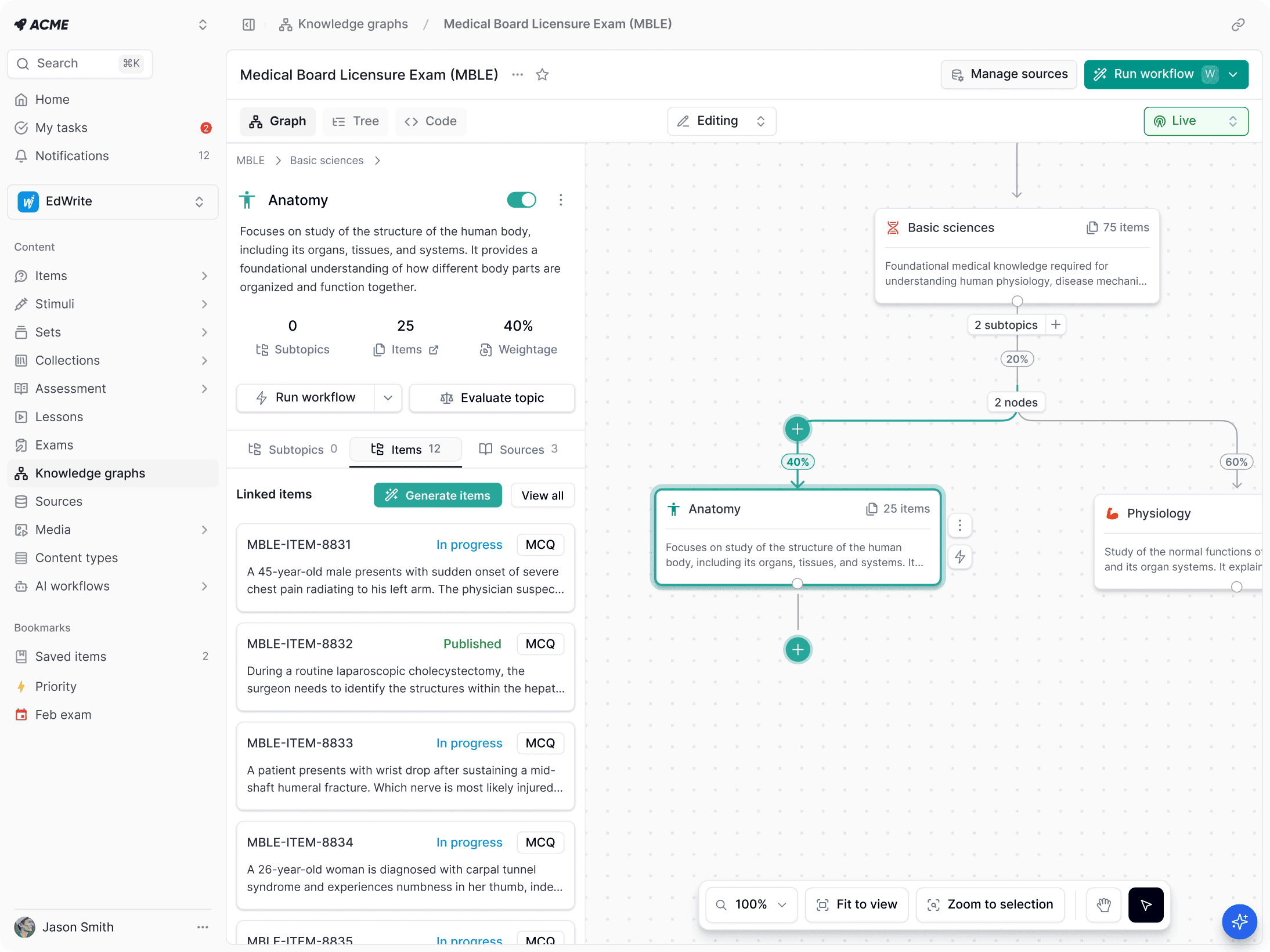This screenshot has height=952, width=1270.
Task: Click the Generate items button
Action: pos(438,495)
